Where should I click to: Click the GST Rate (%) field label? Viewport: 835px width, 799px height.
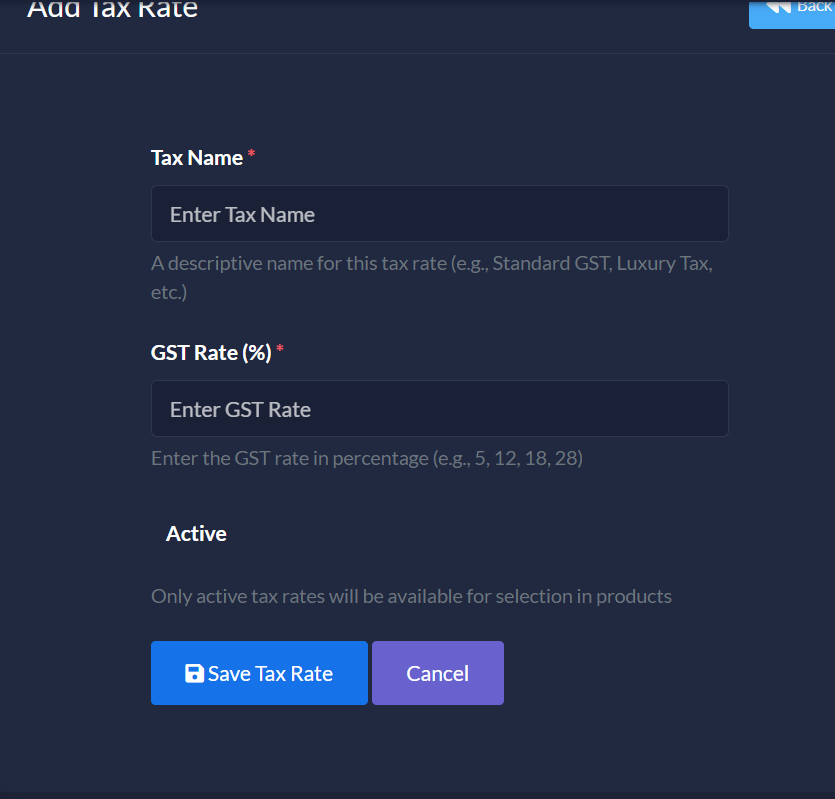click(x=211, y=353)
